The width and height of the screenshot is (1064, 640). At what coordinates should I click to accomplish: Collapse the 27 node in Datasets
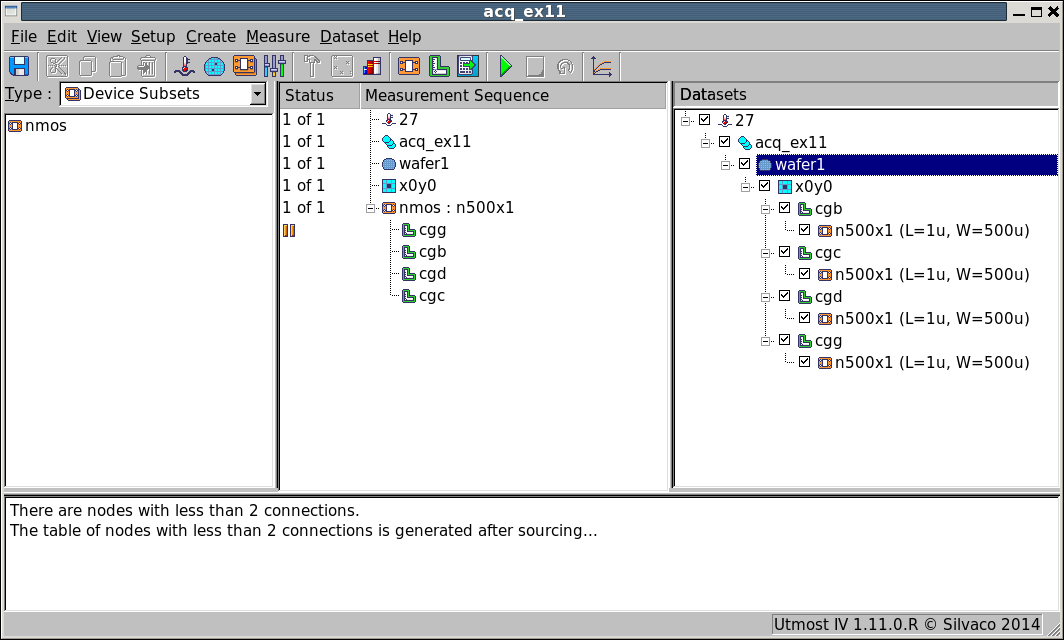(x=685, y=121)
